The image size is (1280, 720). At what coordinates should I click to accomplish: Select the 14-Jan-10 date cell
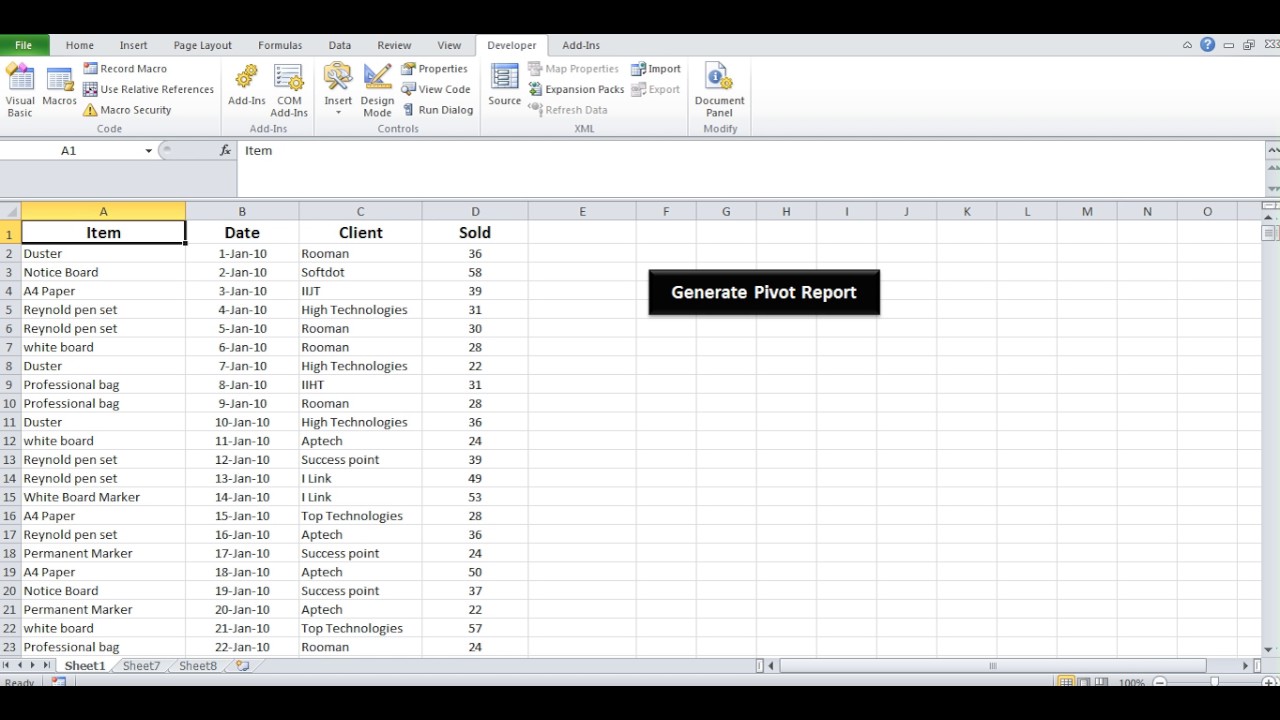click(x=242, y=497)
